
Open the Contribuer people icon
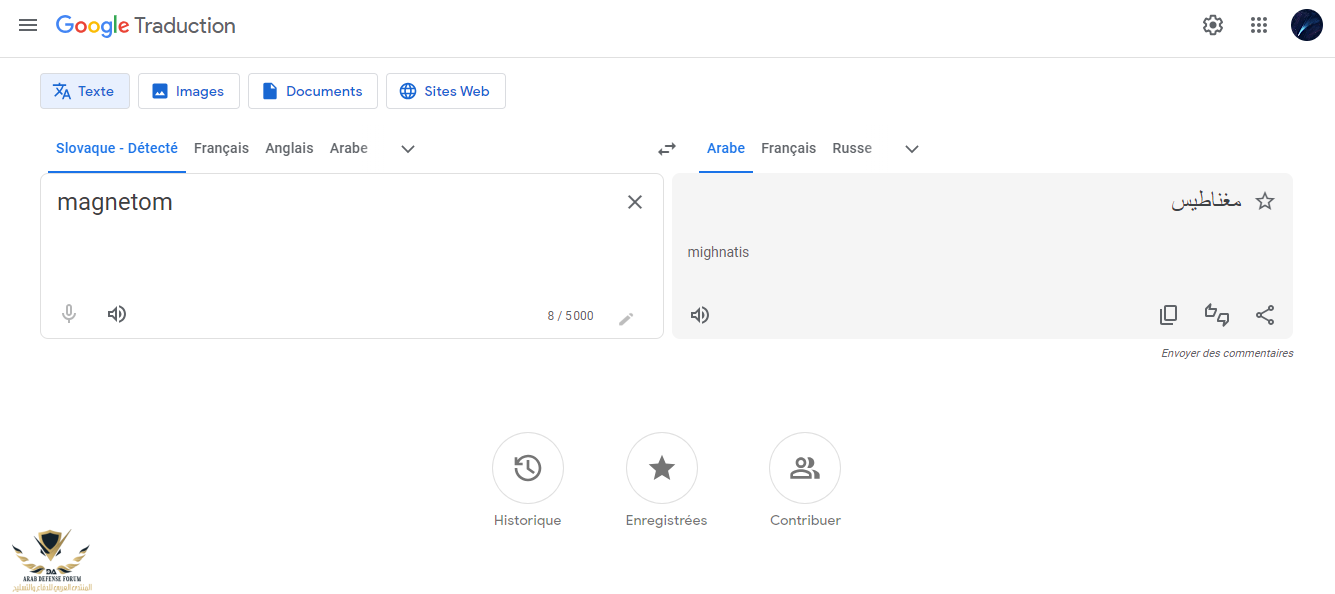click(x=805, y=468)
